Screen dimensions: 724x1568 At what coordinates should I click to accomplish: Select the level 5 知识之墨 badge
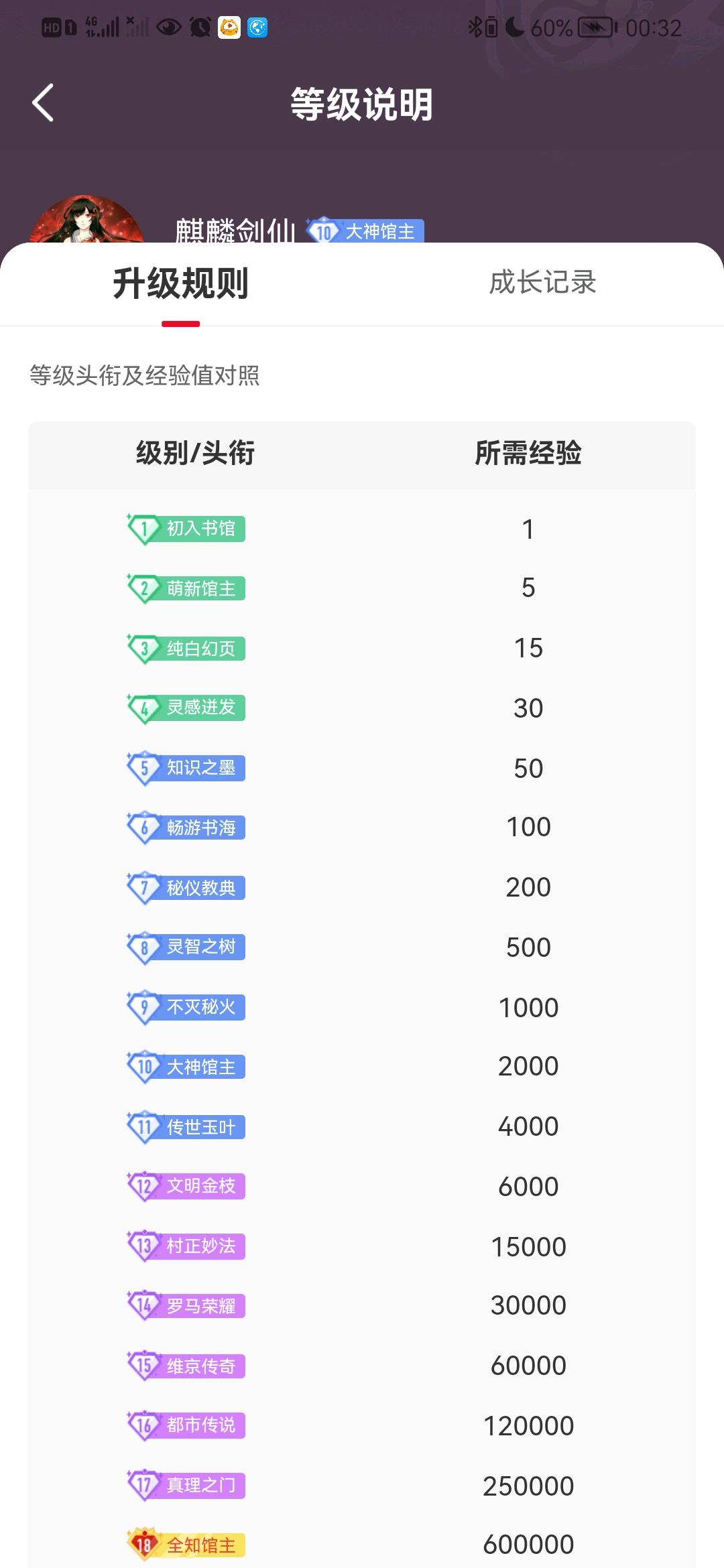(186, 768)
